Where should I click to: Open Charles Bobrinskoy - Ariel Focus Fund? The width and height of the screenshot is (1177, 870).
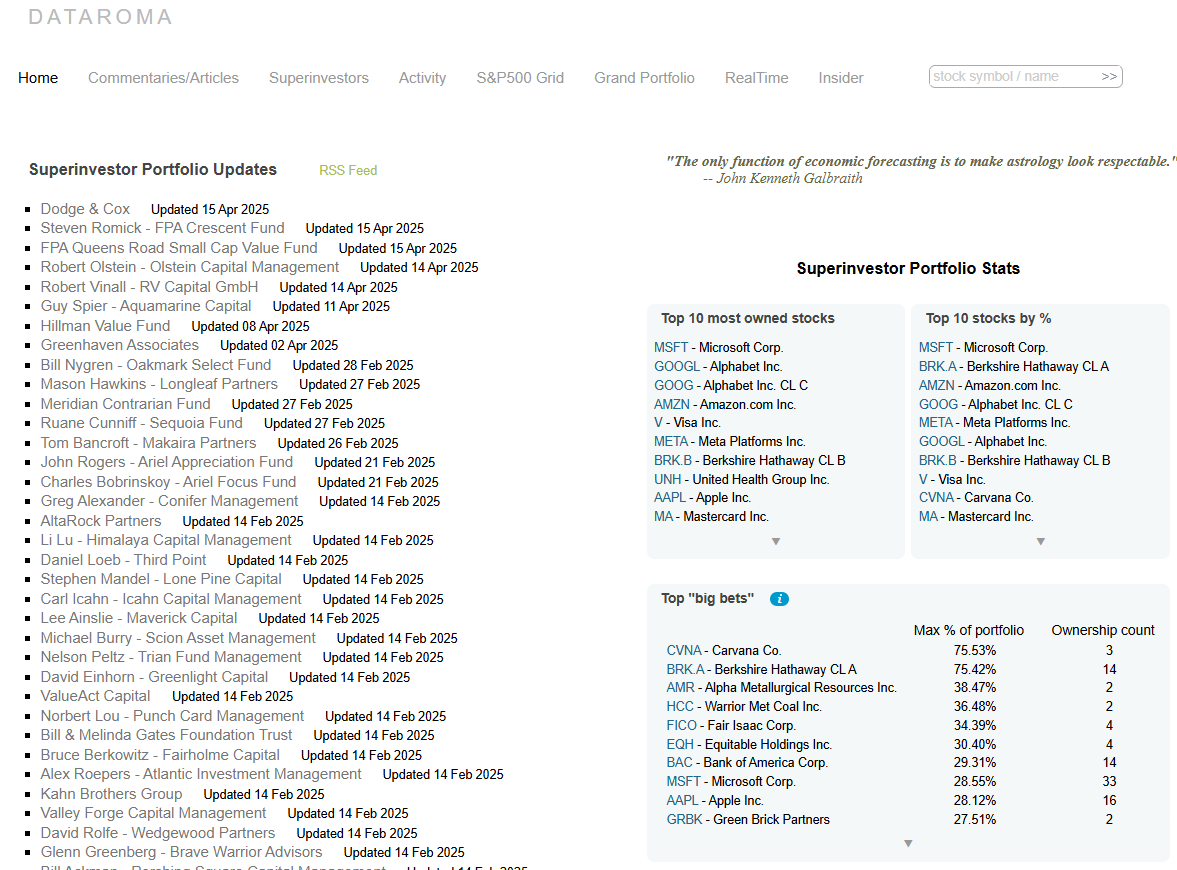[168, 482]
